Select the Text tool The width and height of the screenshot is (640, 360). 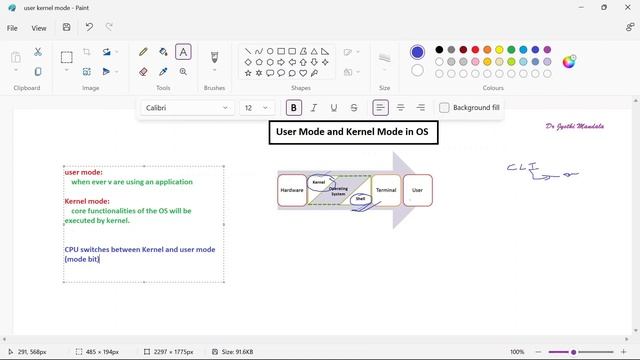(x=183, y=52)
